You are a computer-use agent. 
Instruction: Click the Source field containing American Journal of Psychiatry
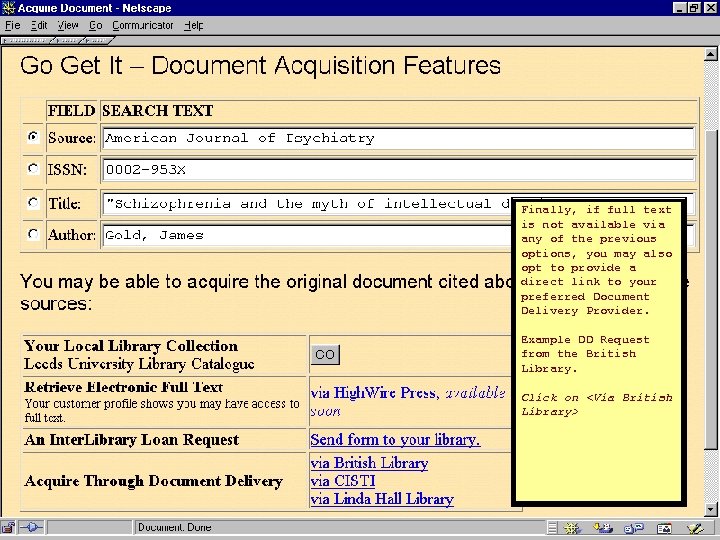(x=398, y=138)
